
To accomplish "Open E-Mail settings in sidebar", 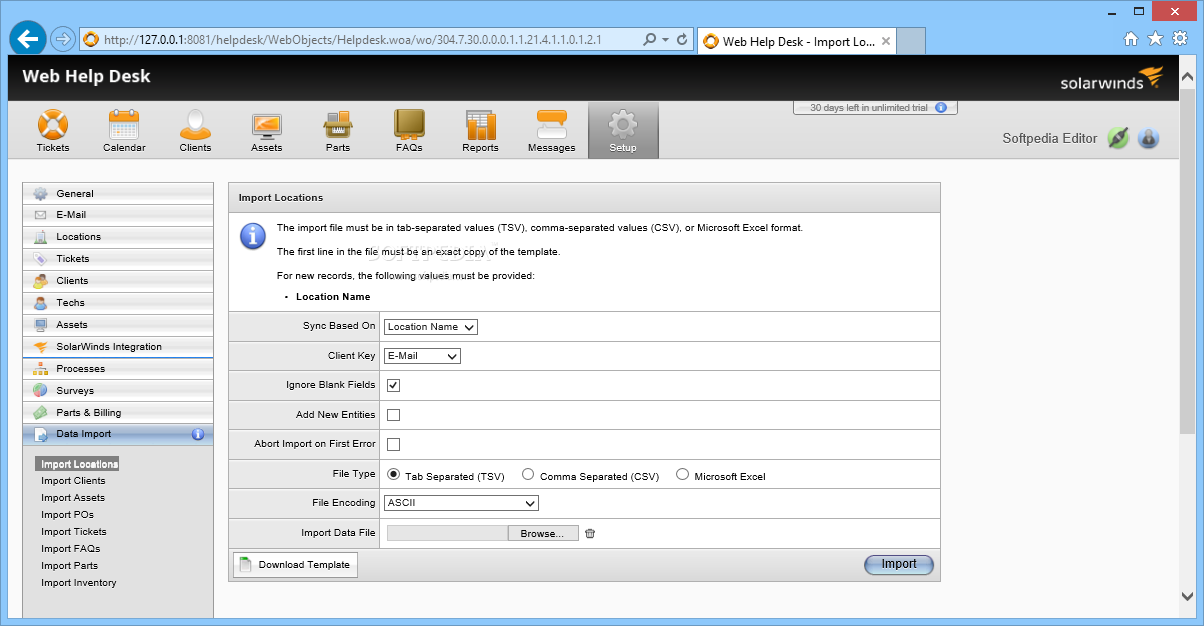I will tap(118, 215).
